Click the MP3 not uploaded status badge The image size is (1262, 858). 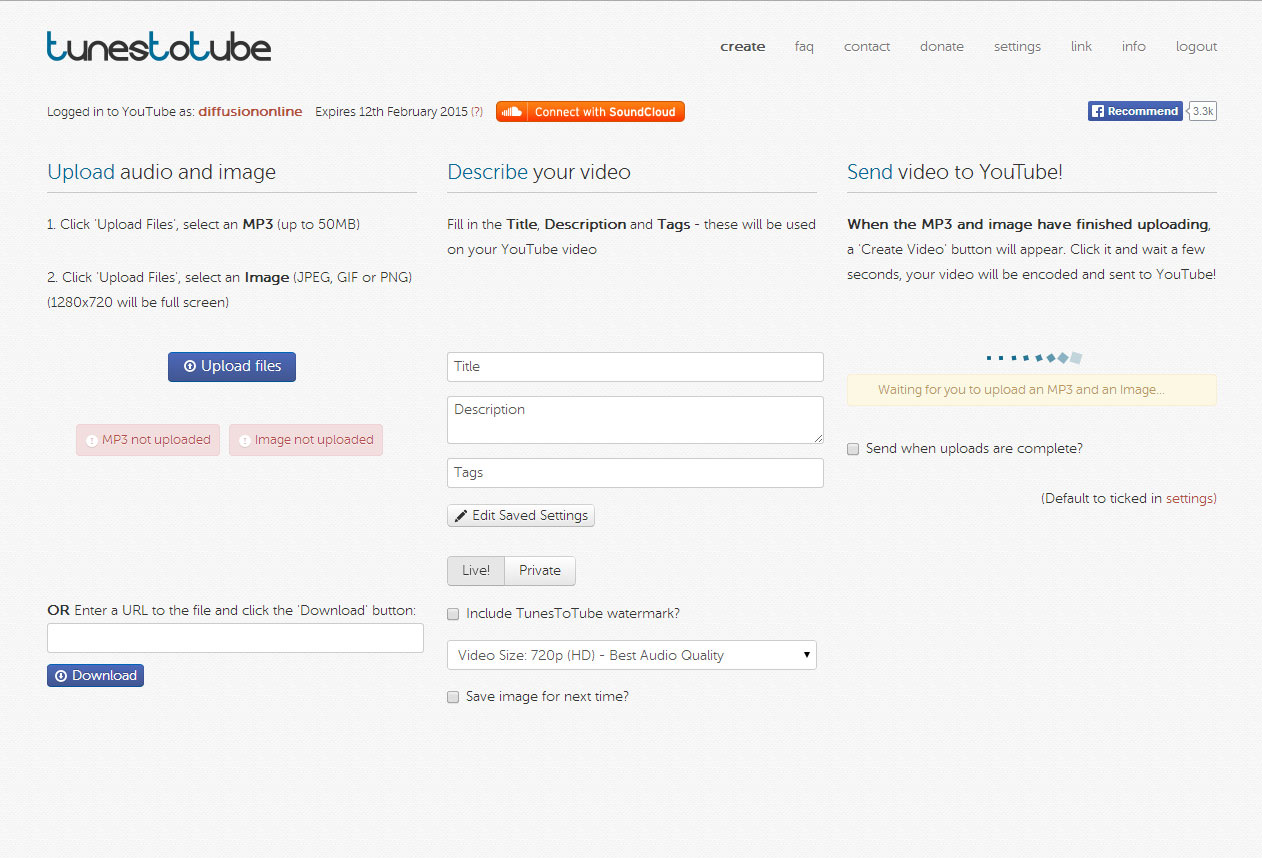click(x=148, y=440)
